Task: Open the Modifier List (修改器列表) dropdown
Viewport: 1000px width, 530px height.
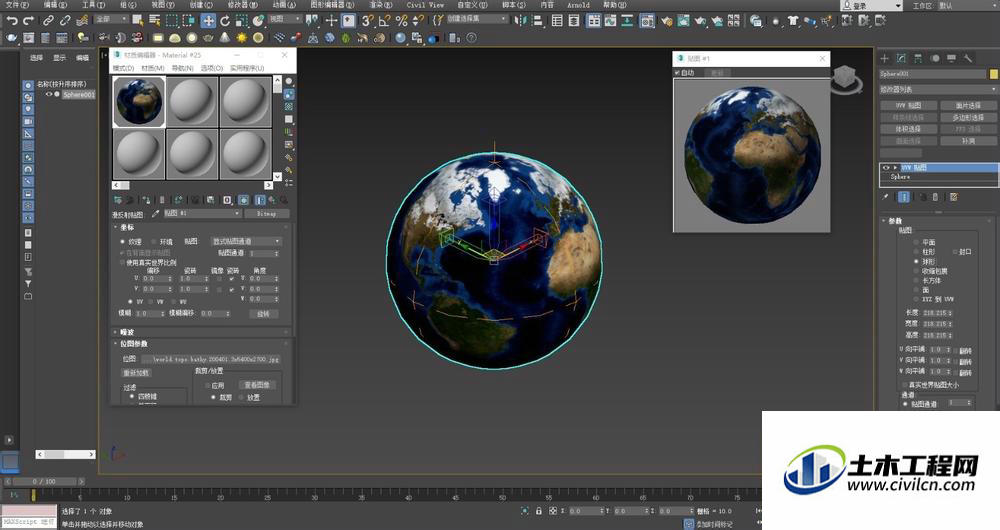Action: coord(938,89)
